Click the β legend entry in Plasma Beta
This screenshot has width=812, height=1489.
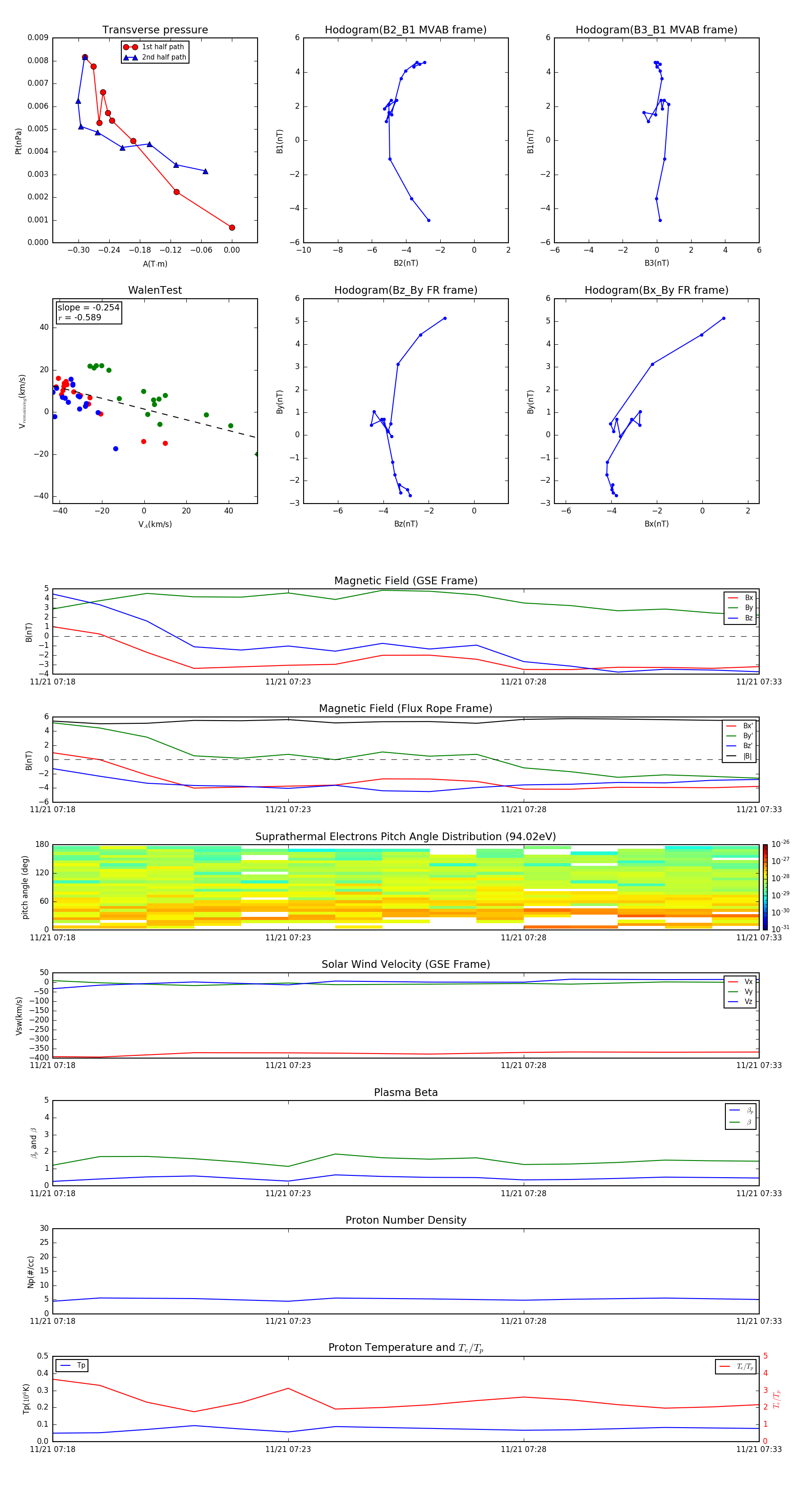tap(741, 1122)
